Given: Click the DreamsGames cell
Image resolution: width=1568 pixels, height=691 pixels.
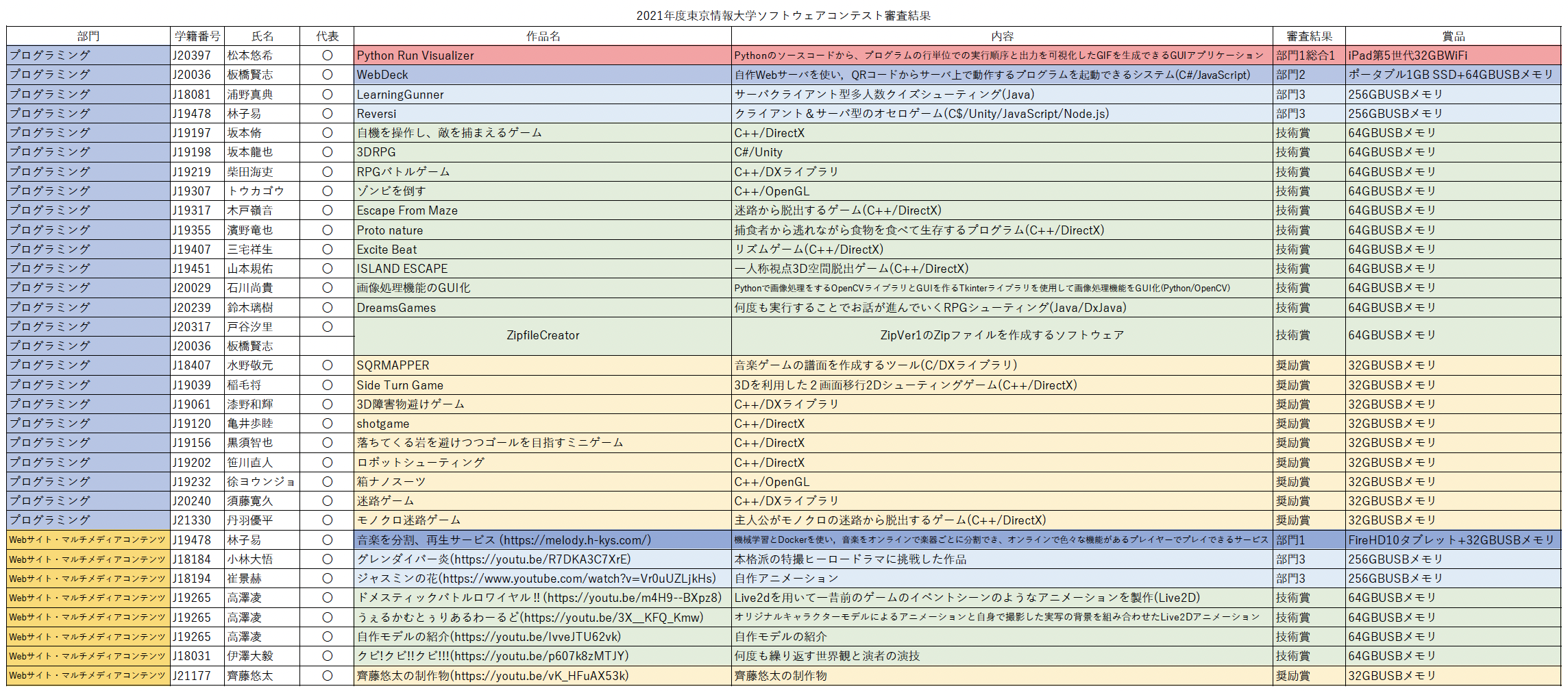Looking at the screenshot, I should tap(543, 308).
